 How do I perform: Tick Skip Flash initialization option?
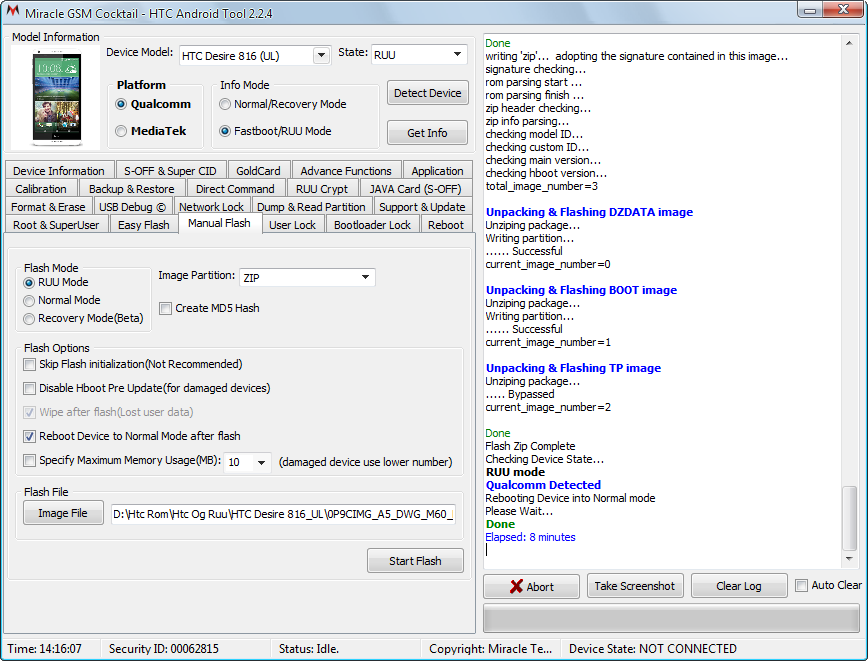29,364
